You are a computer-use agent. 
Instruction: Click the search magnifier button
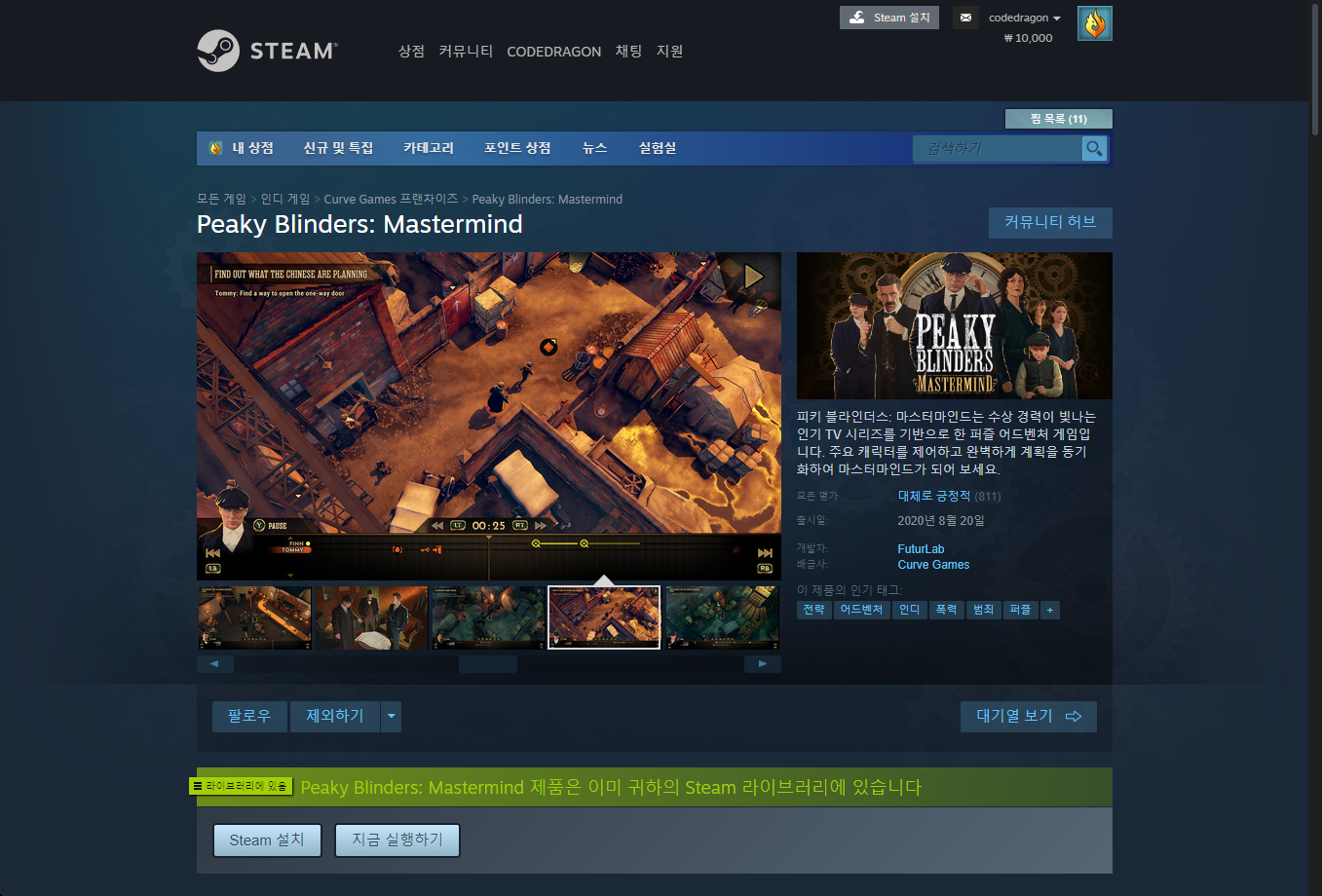[1094, 148]
